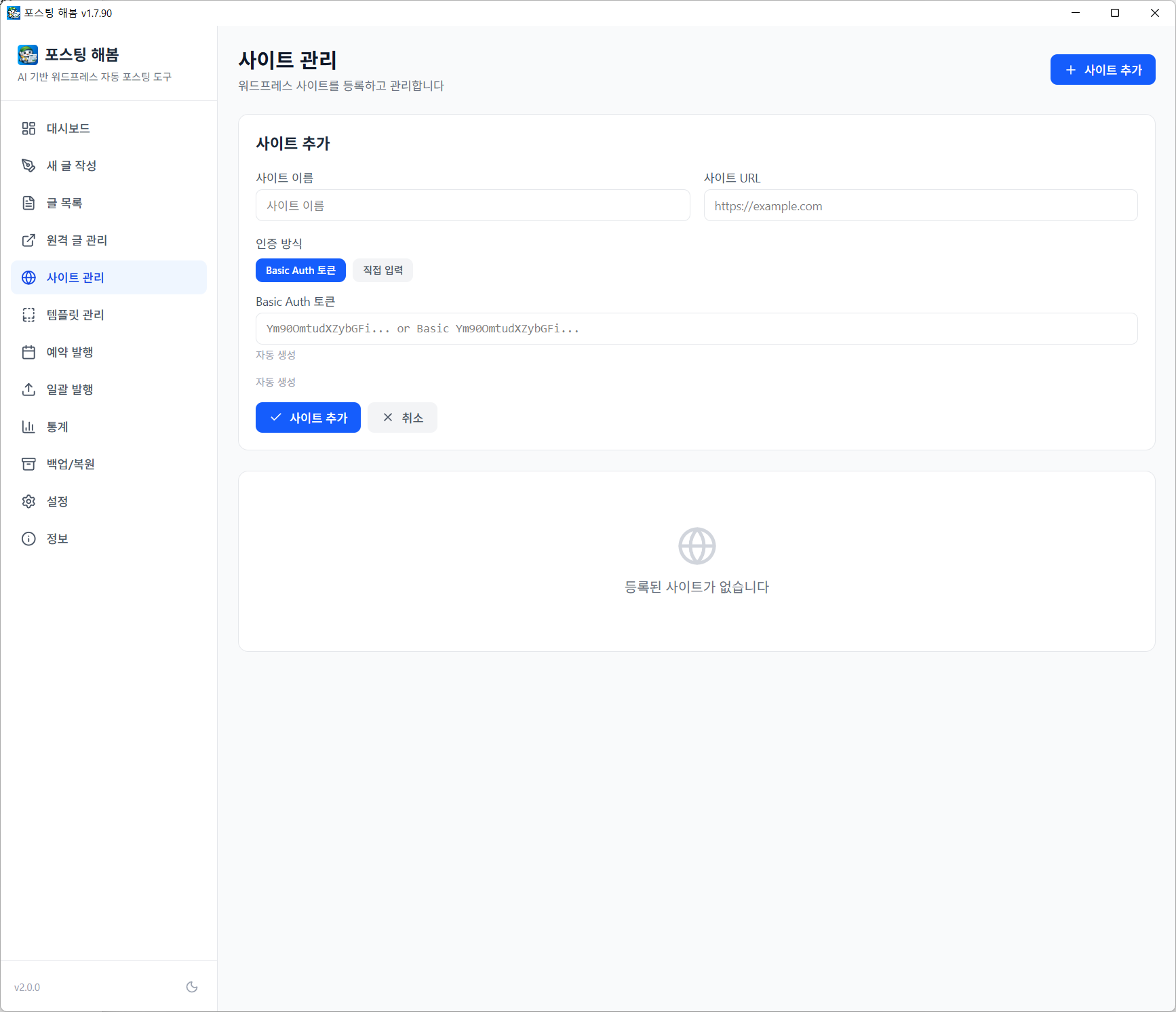The image size is (1176, 1012).
Task: Switch authentication method to 직접 입력
Action: coord(383,270)
